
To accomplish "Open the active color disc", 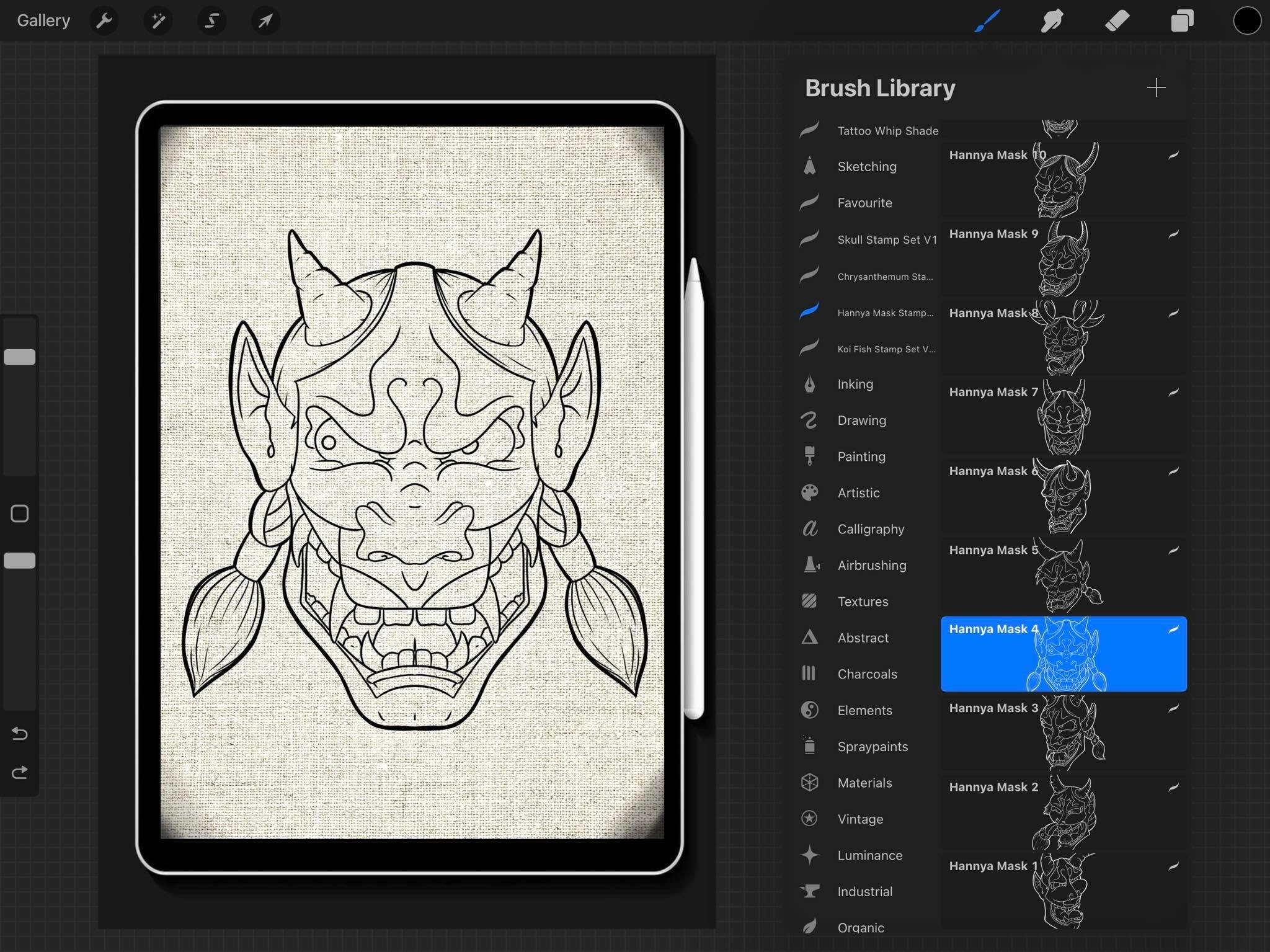I will tap(1246, 20).
